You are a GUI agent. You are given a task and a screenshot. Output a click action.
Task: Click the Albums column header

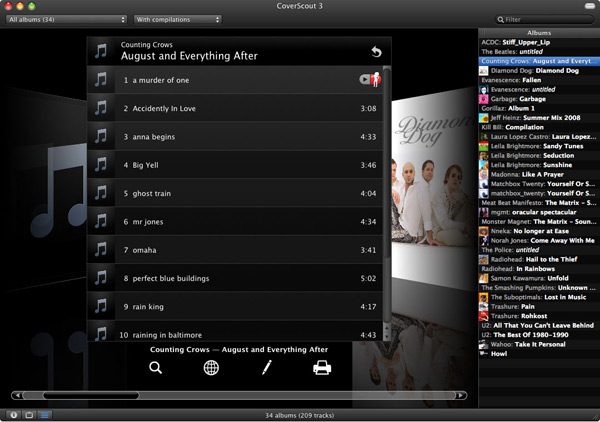(539, 33)
